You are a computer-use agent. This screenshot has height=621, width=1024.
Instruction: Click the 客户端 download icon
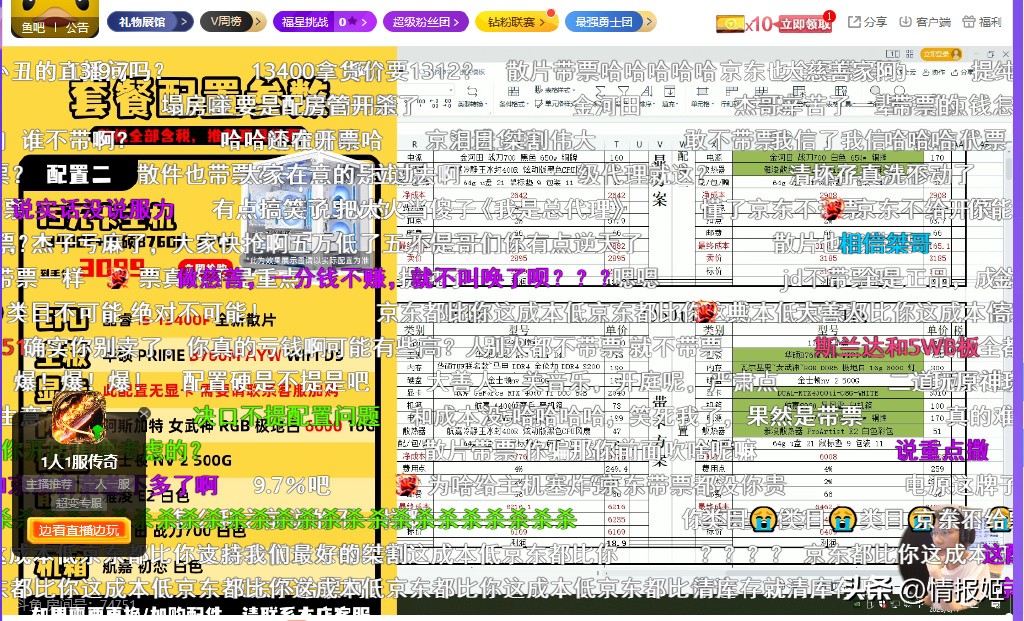[906, 22]
